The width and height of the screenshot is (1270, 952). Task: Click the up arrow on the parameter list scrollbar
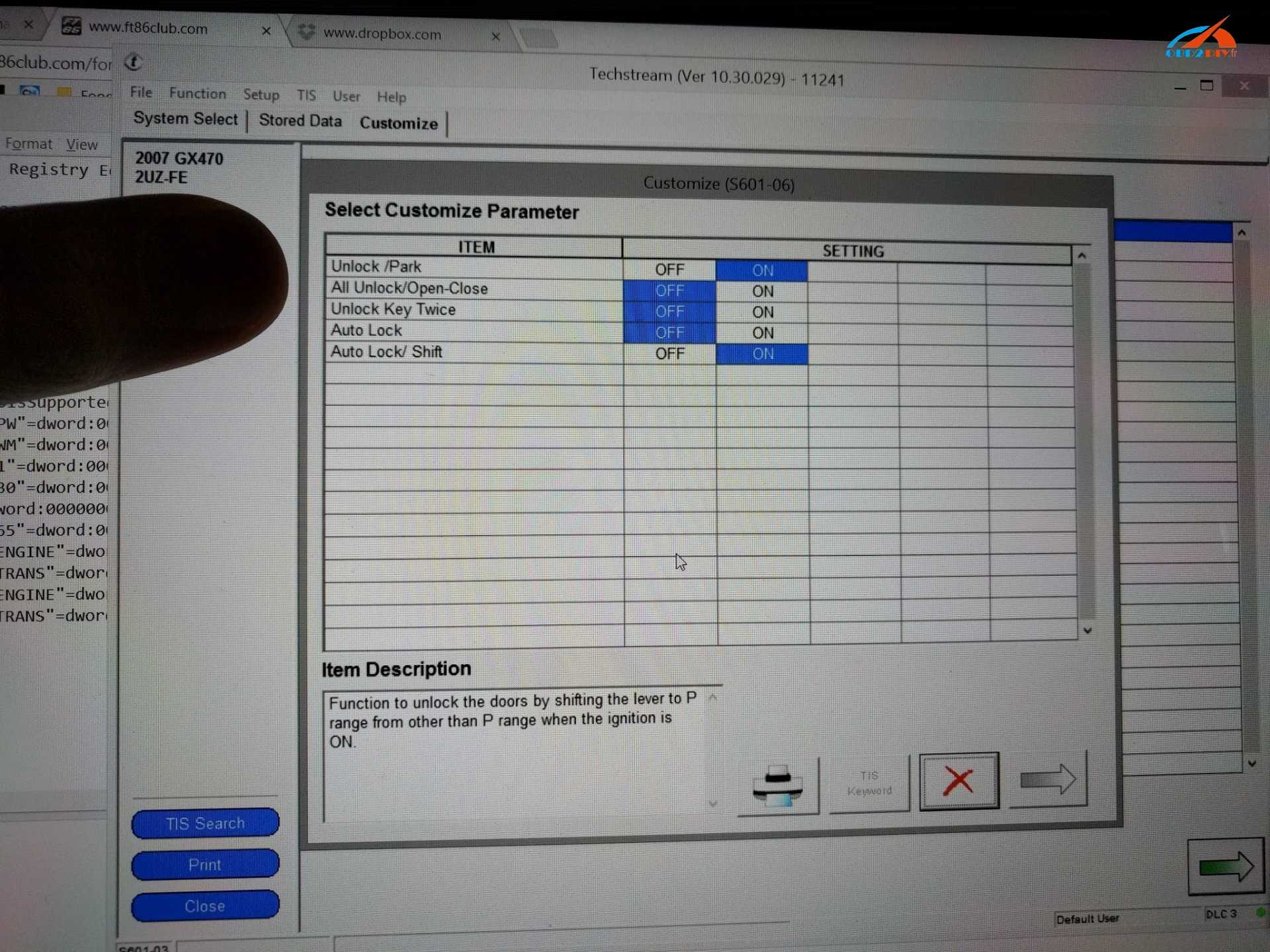coord(1081,255)
